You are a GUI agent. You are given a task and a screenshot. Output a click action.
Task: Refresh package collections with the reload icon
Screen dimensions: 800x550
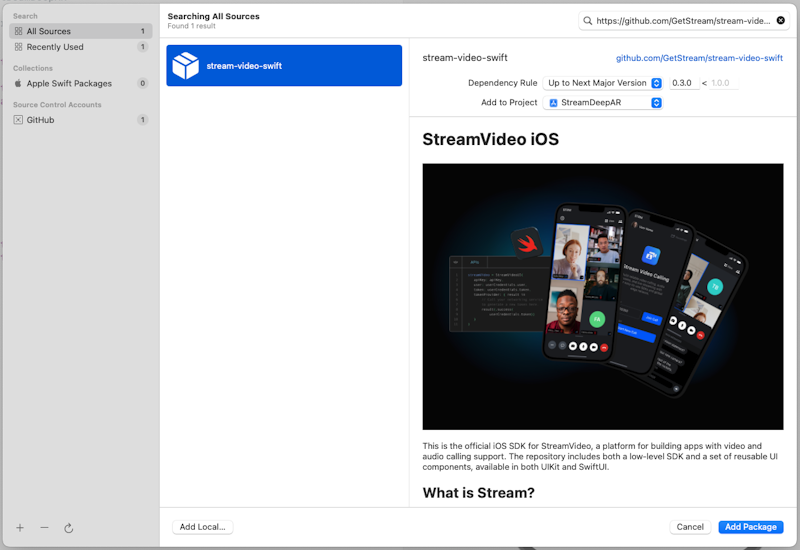click(69, 527)
